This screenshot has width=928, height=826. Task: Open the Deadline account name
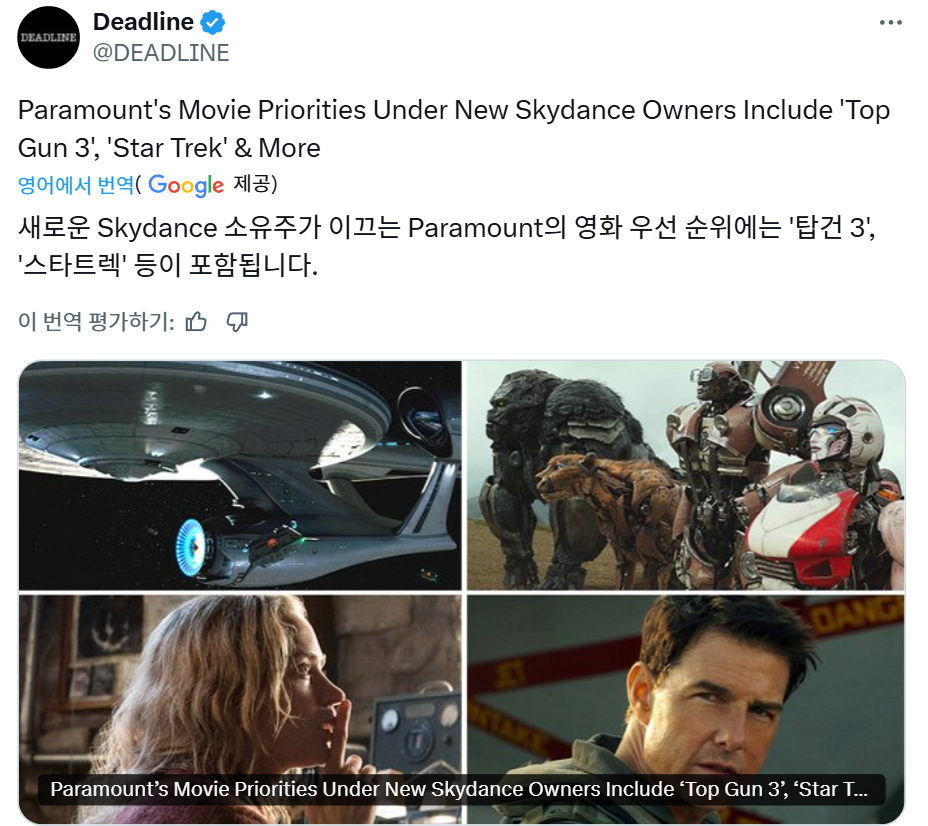coord(143,22)
